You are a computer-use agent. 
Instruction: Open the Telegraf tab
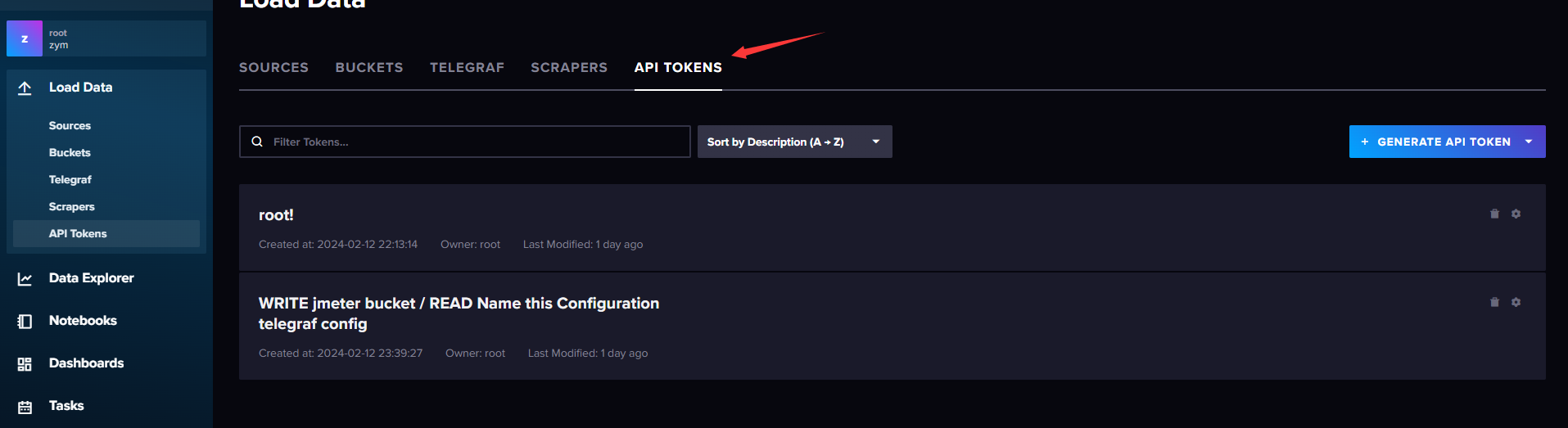click(467, 67)
